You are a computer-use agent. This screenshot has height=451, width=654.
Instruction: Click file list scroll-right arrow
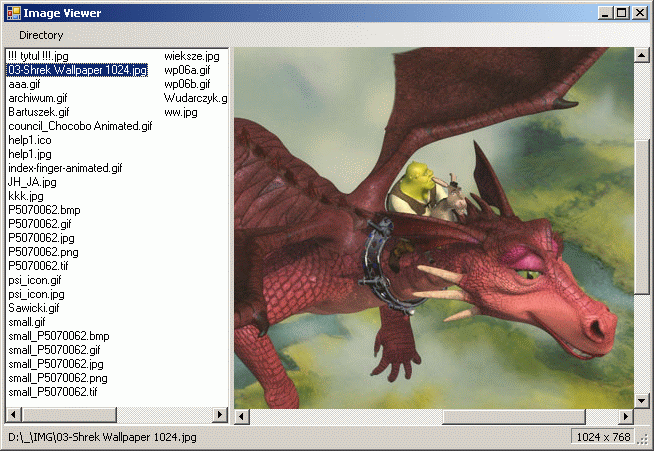click(220, 415)
